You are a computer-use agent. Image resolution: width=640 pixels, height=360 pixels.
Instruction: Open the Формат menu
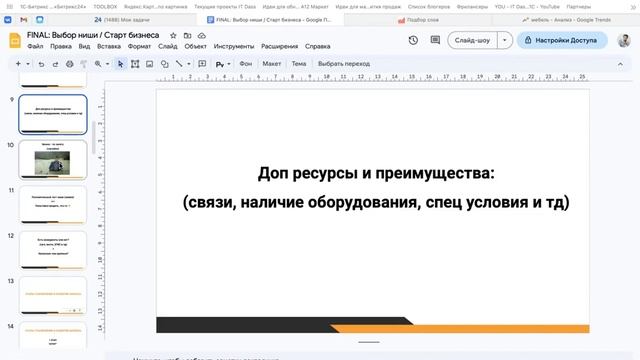139,46
